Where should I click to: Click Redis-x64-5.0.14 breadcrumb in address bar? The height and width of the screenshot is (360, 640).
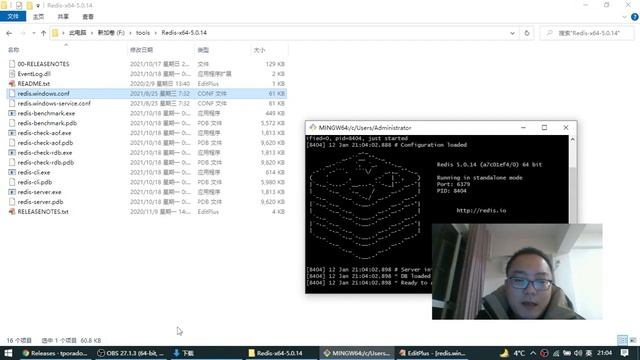(184, 33)
